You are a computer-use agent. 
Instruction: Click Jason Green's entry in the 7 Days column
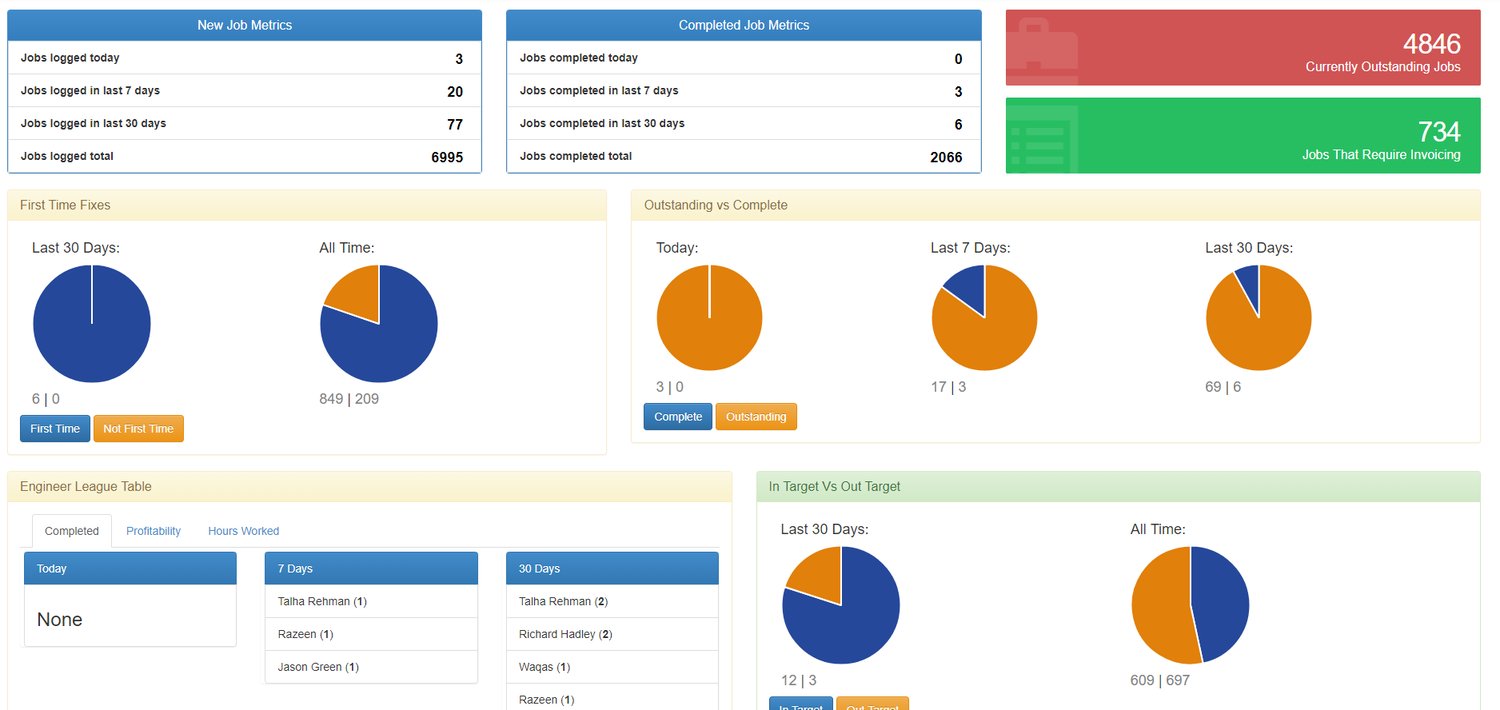click(316, 666)
